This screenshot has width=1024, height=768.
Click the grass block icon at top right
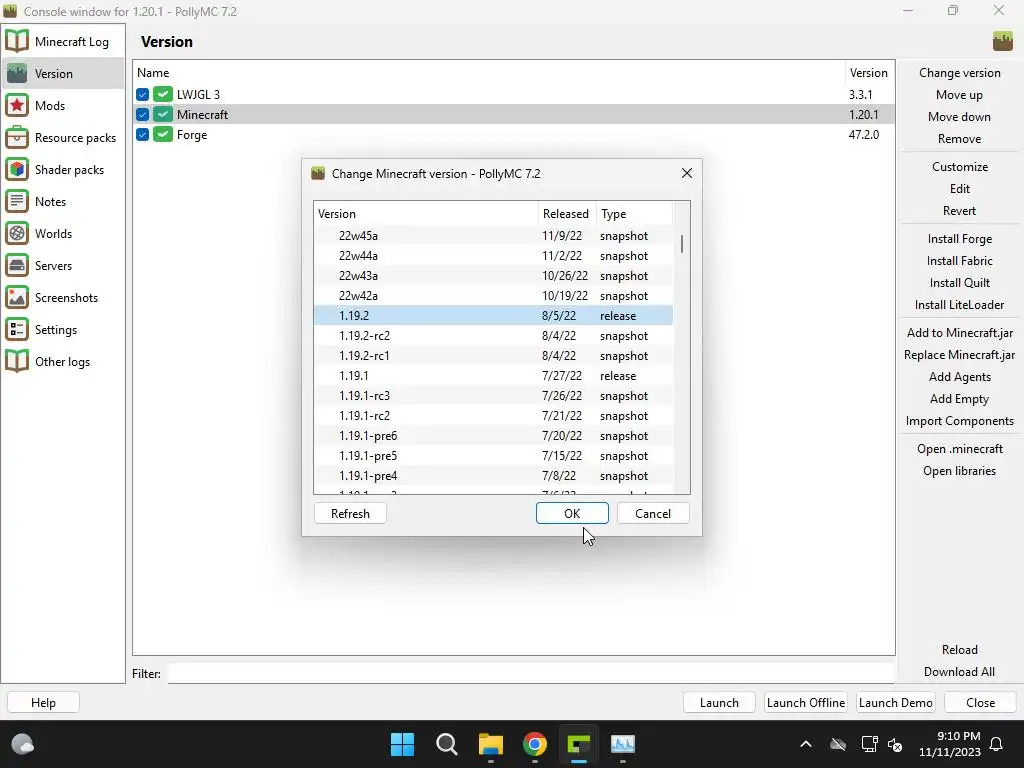(x=1002, y=41)
